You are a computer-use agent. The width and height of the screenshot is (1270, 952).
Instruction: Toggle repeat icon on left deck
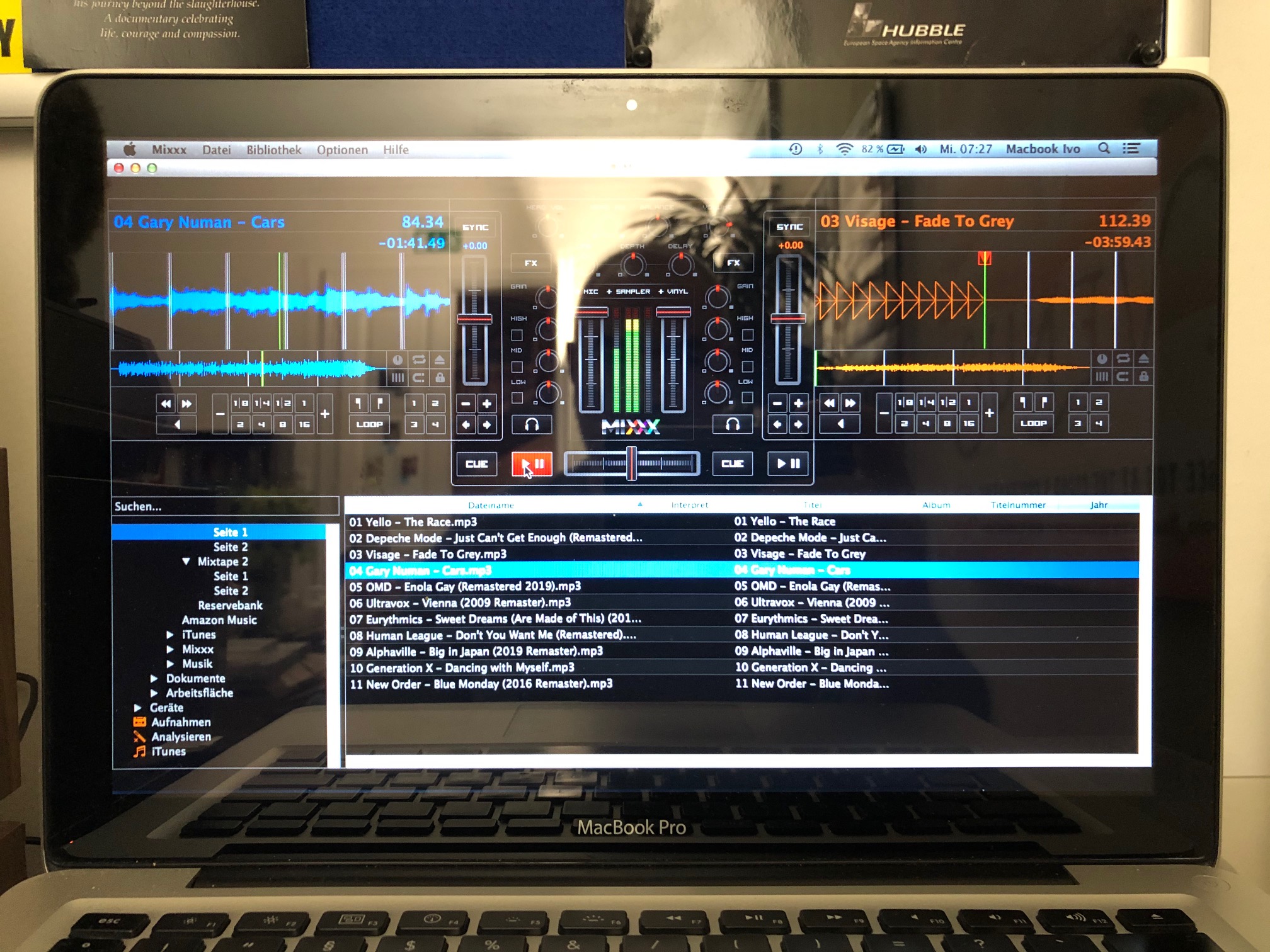419,360
